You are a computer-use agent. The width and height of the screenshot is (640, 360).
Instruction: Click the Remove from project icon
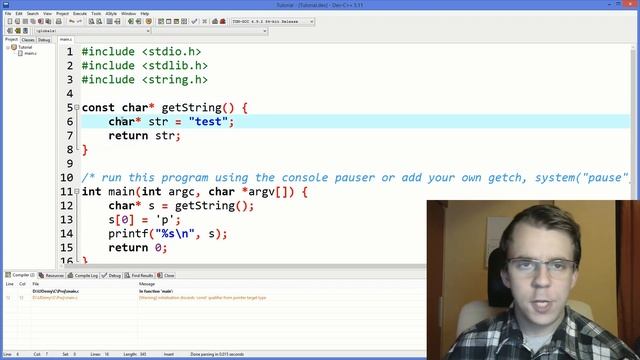[138, 21]
